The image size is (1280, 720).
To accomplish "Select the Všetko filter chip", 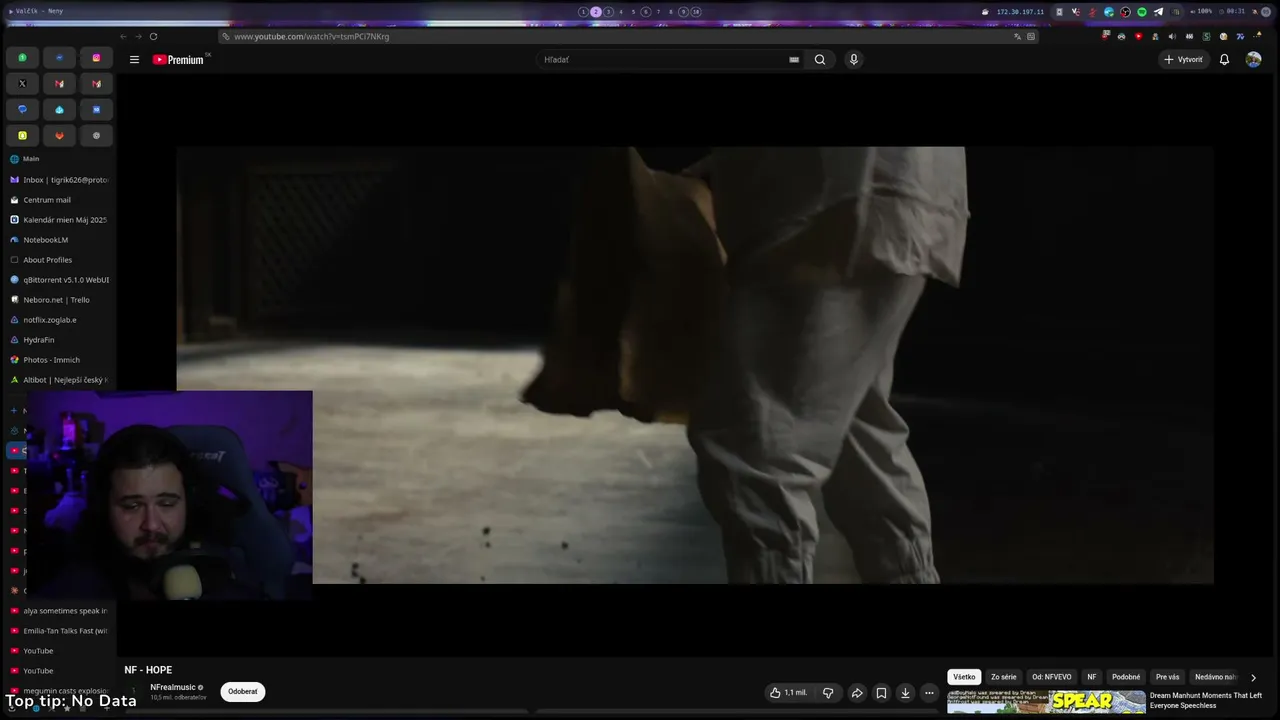I will tap(964, 677).
